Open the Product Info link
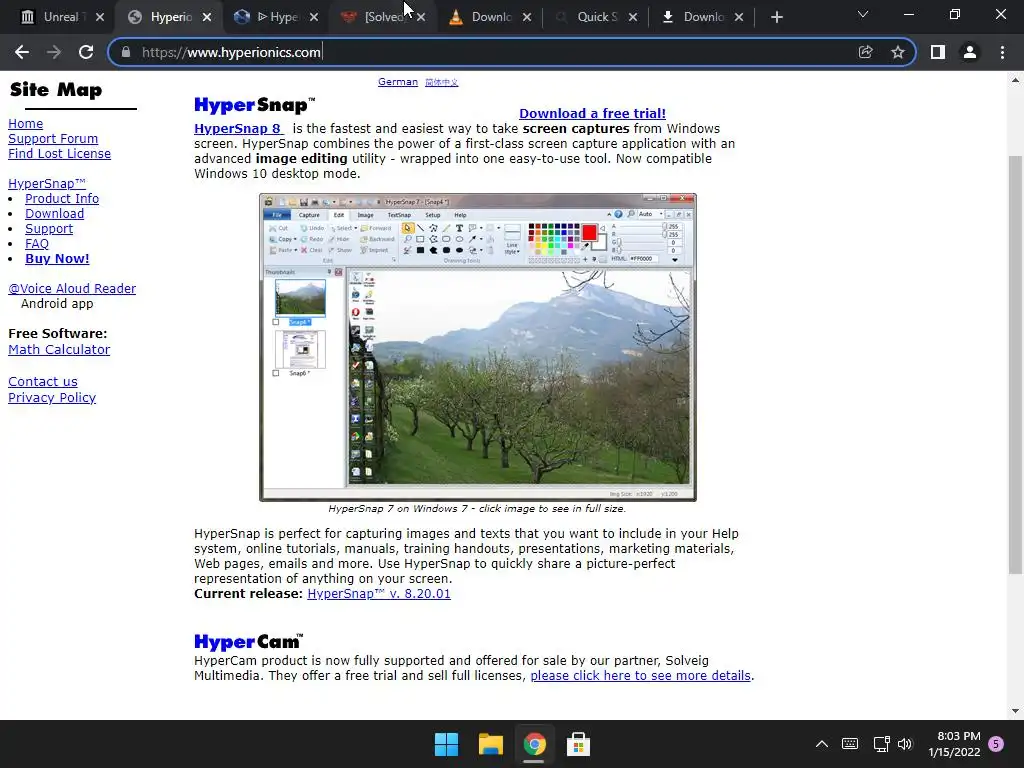Screen dimensions: 1024x768 pos(62,199)
